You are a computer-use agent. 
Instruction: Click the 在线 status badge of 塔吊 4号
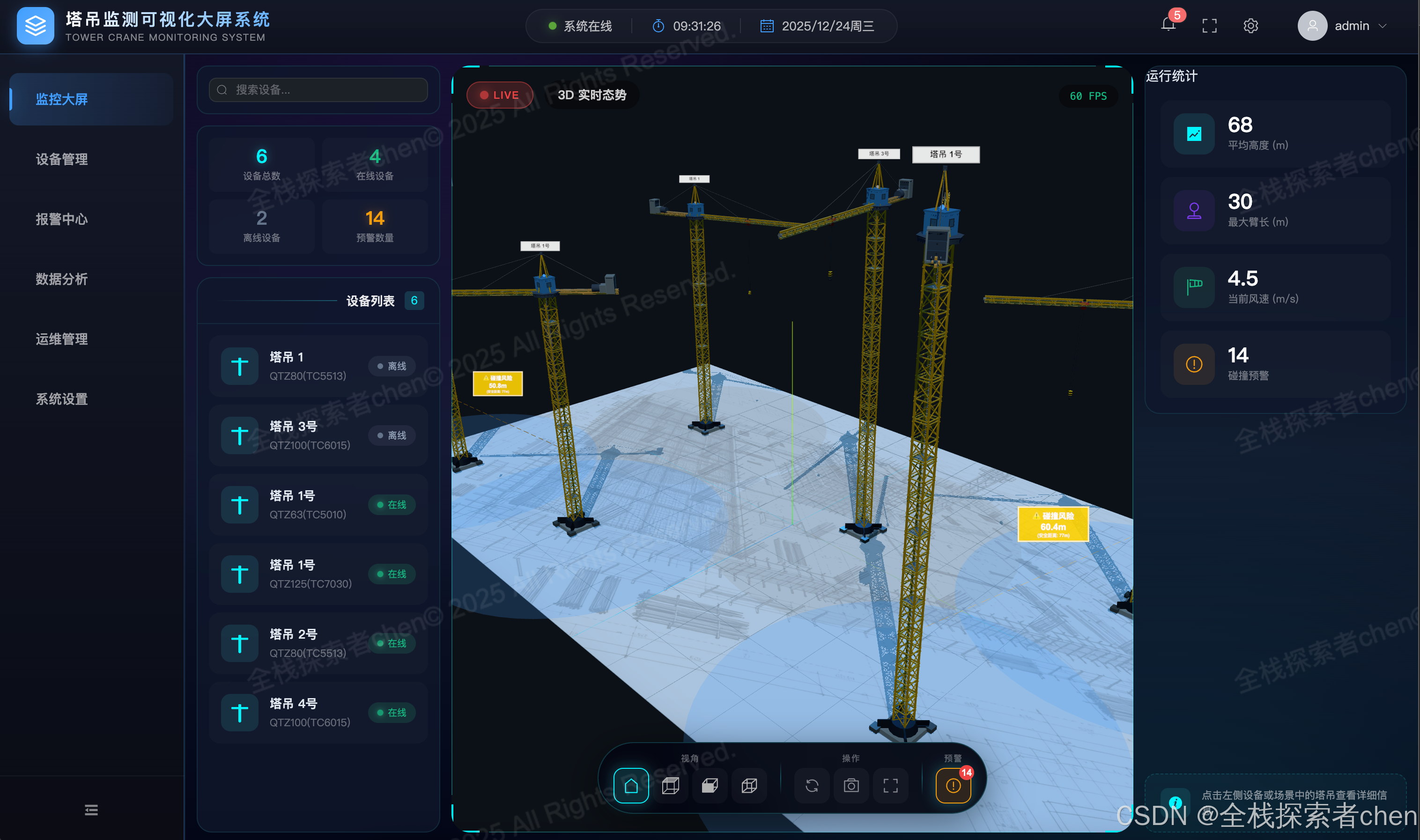(x=392, y=713)
